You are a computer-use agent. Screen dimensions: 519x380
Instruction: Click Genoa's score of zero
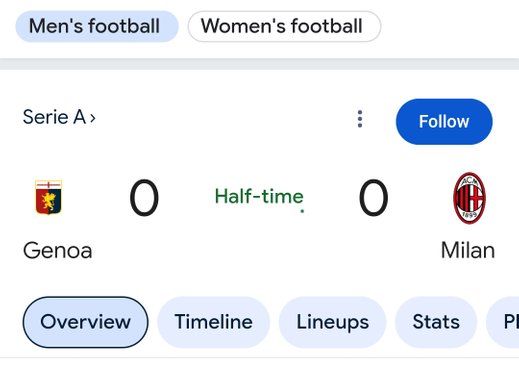point(144,197)
